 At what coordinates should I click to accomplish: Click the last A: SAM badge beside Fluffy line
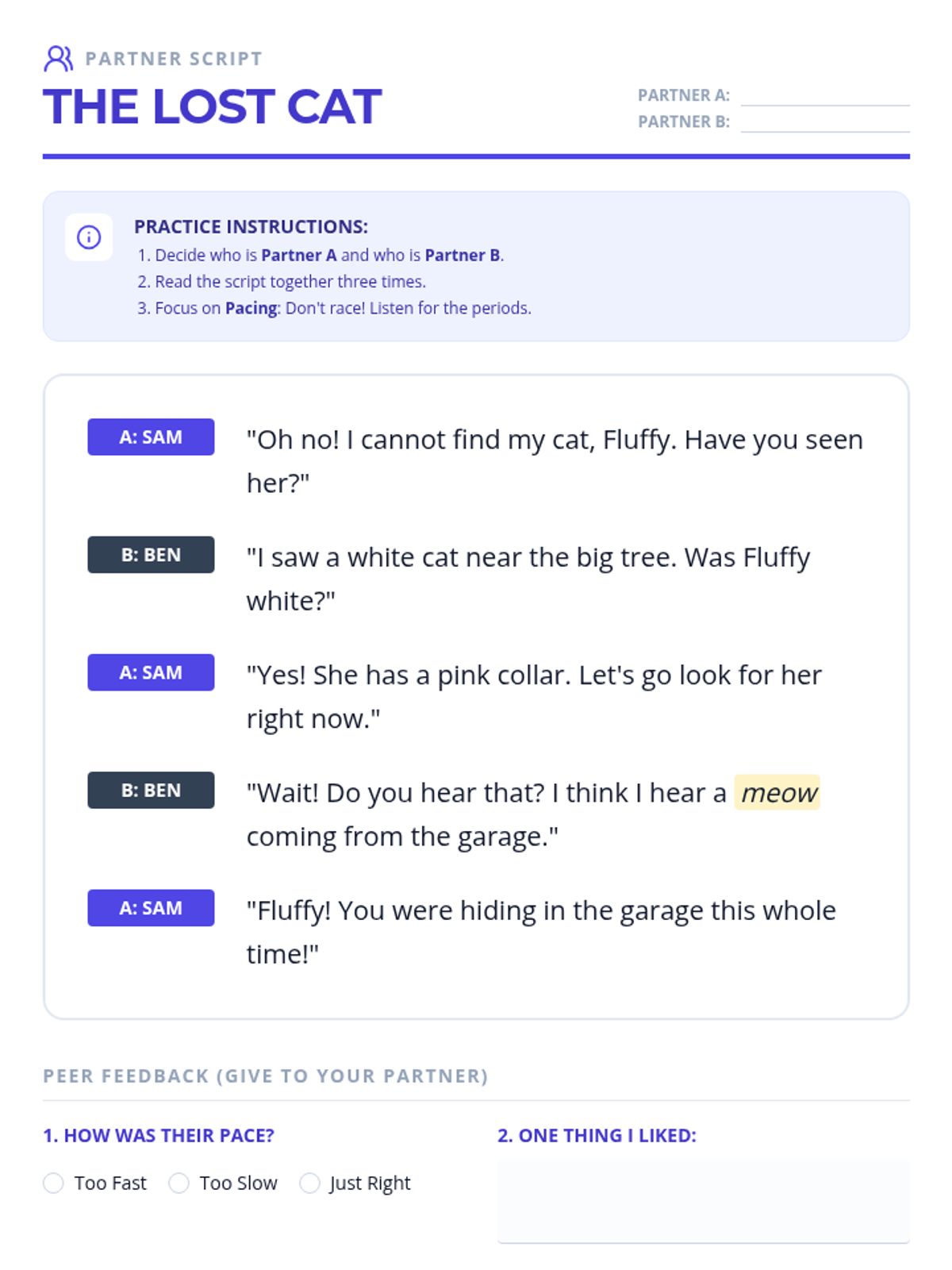click(151, 908)
